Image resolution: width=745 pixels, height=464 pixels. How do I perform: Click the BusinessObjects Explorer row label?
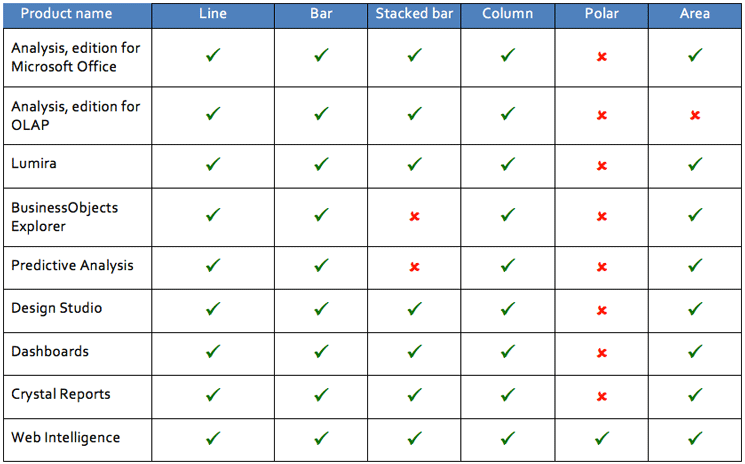[x=65, y=216]
